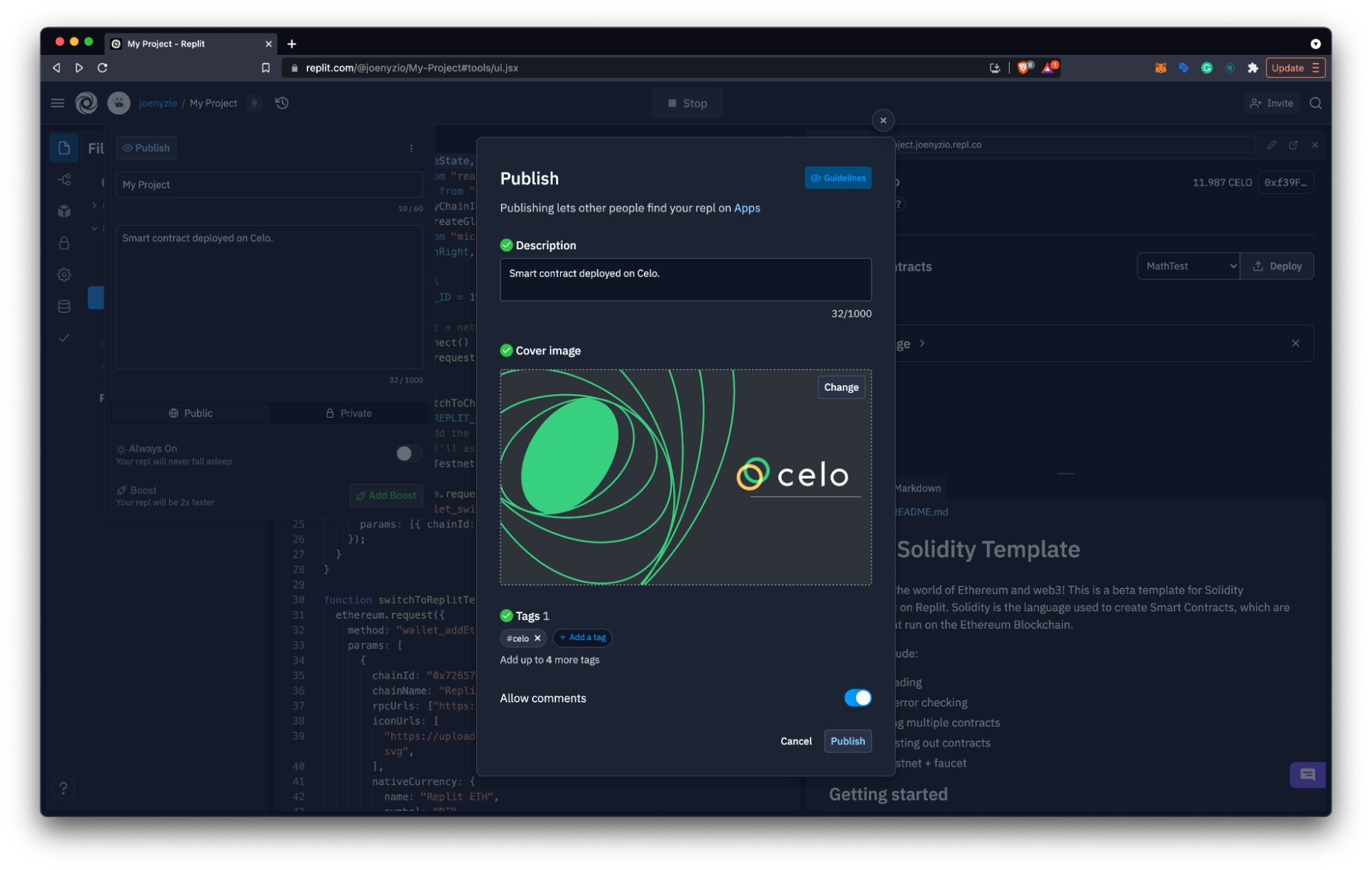Follow the Apps link in dialog
Screen dimensions: 1372x870
pyautogui.click(x=747, y=208)
